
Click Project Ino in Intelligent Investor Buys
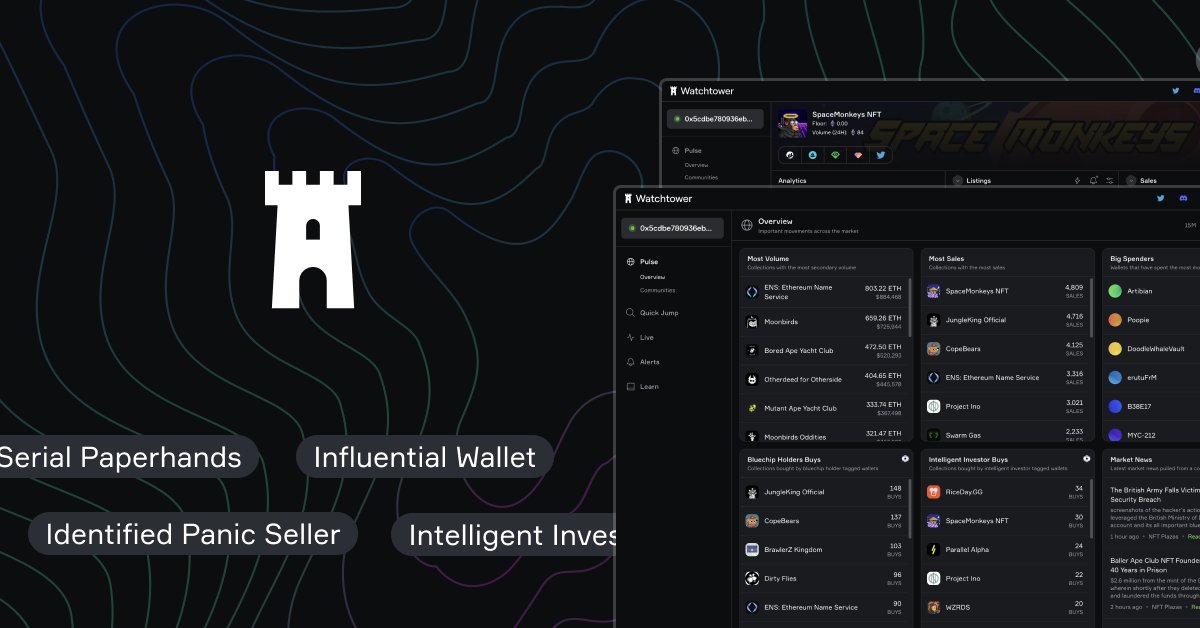coord(1006,578)
